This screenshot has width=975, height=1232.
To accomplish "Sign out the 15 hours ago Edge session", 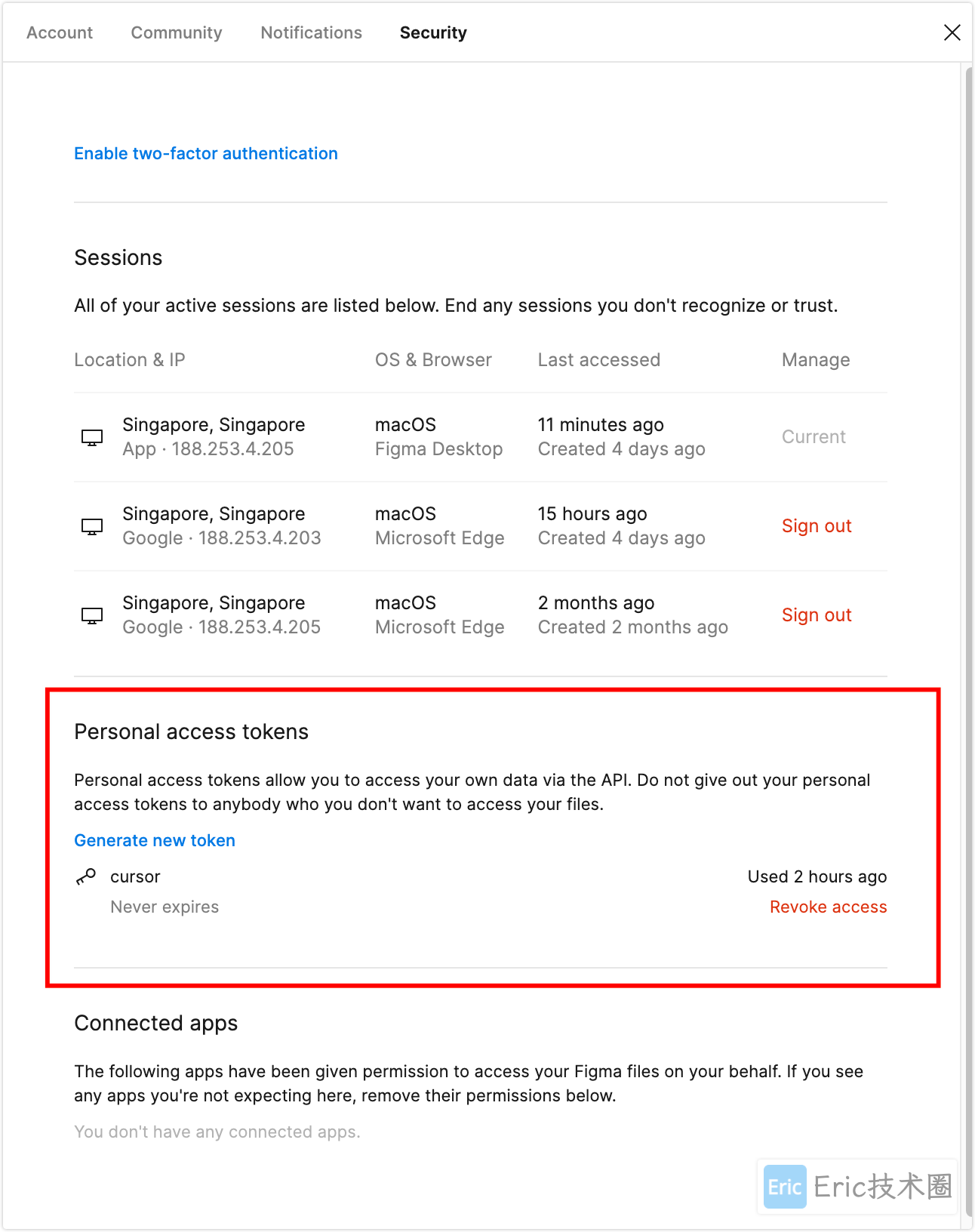I will pyautogui.click(x=817, y=526).
